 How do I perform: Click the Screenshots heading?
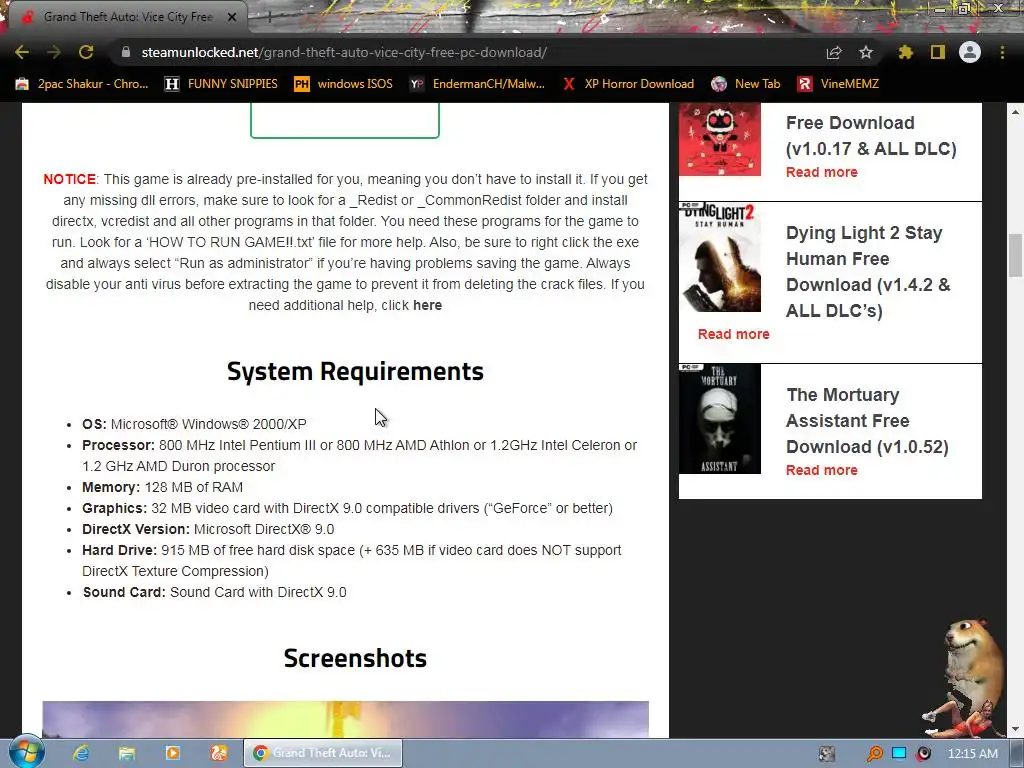click(x=355, y=658)
